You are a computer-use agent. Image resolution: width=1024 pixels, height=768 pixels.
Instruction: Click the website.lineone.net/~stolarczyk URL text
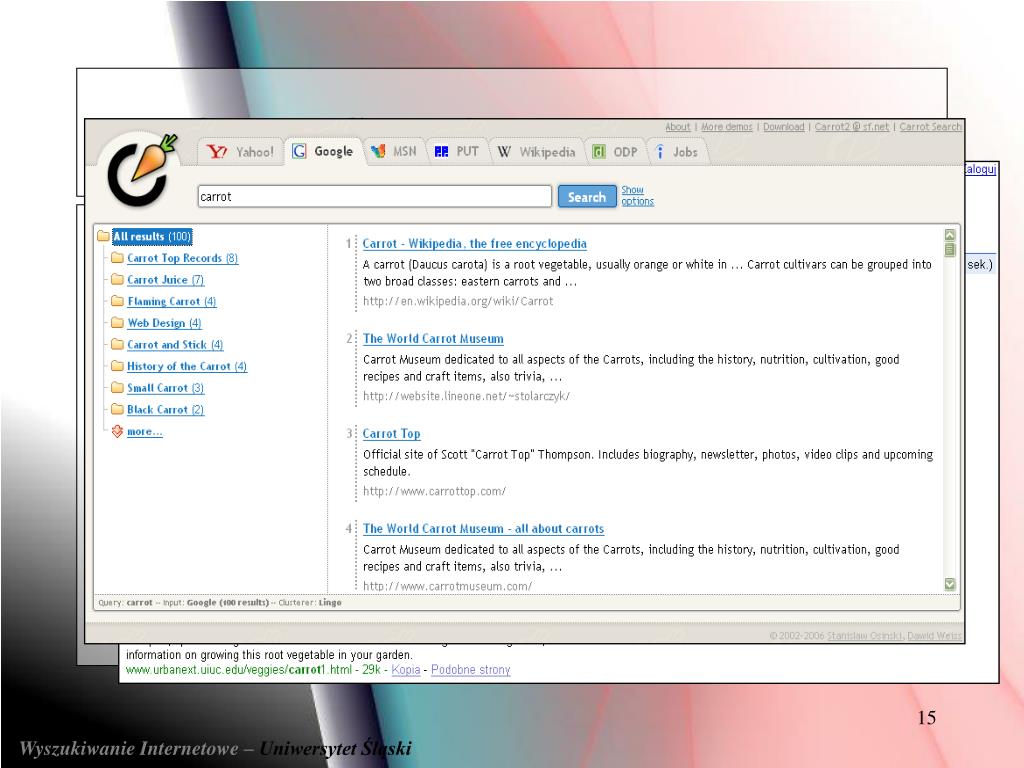466,396
